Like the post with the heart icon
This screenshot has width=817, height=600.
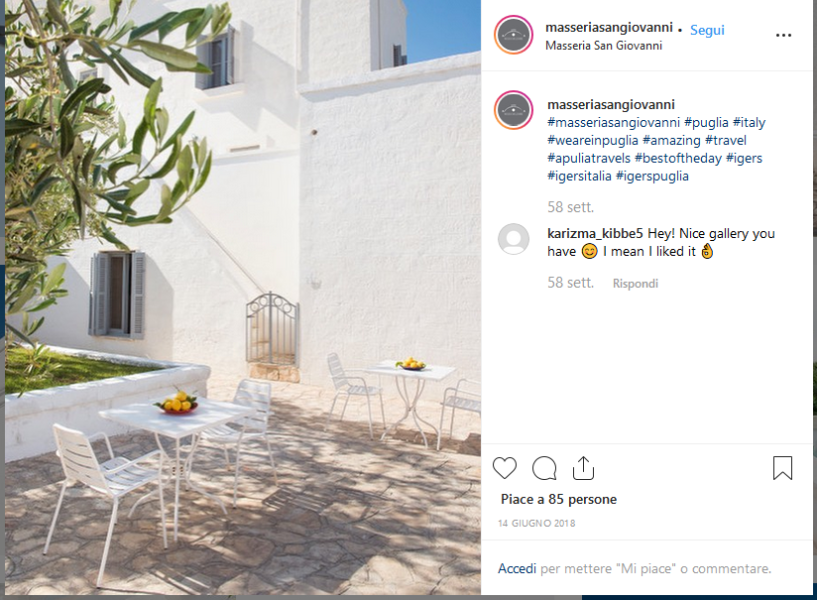click(x=504, y=468)
